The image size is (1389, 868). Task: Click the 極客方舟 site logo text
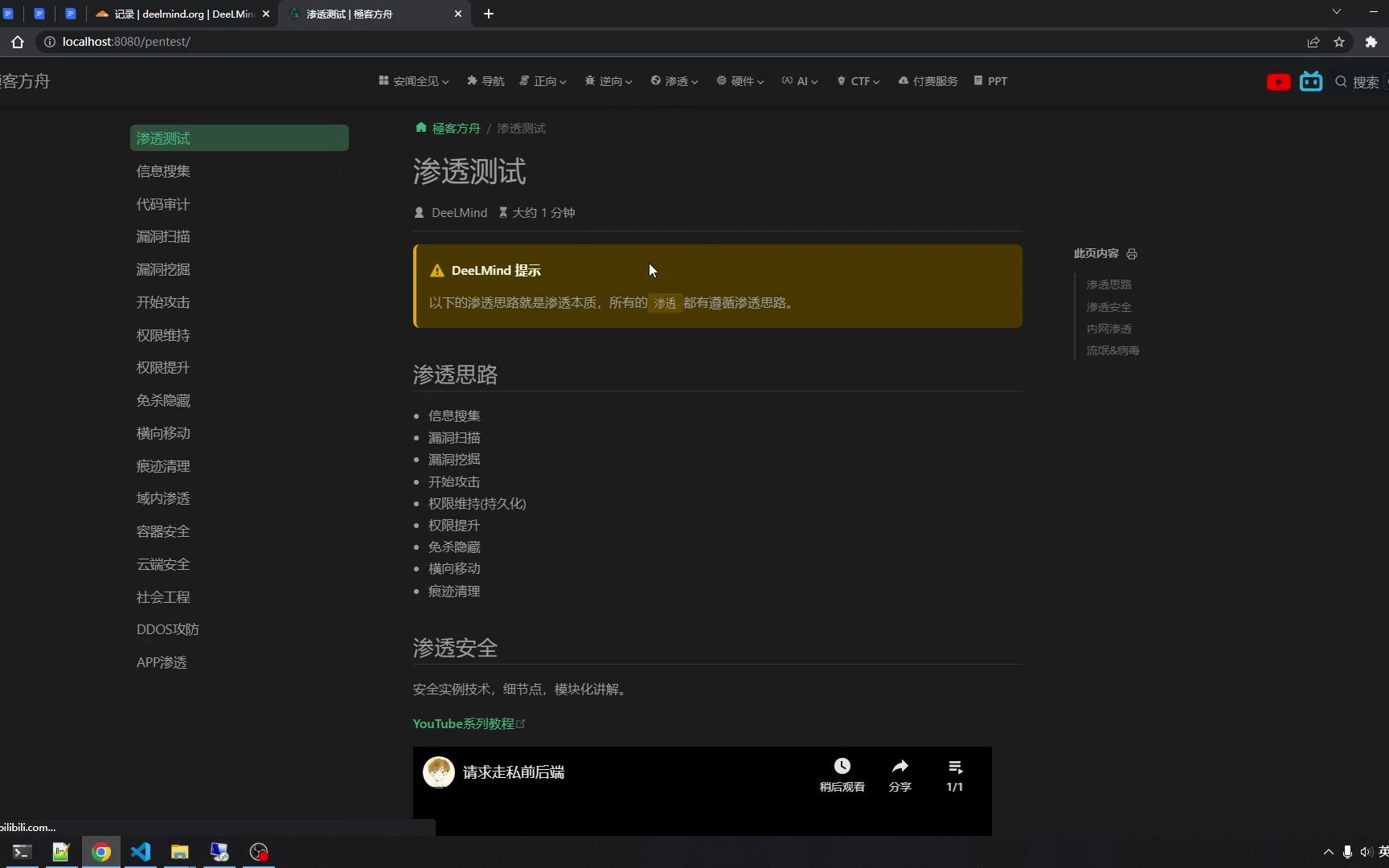tap(25, 81)
